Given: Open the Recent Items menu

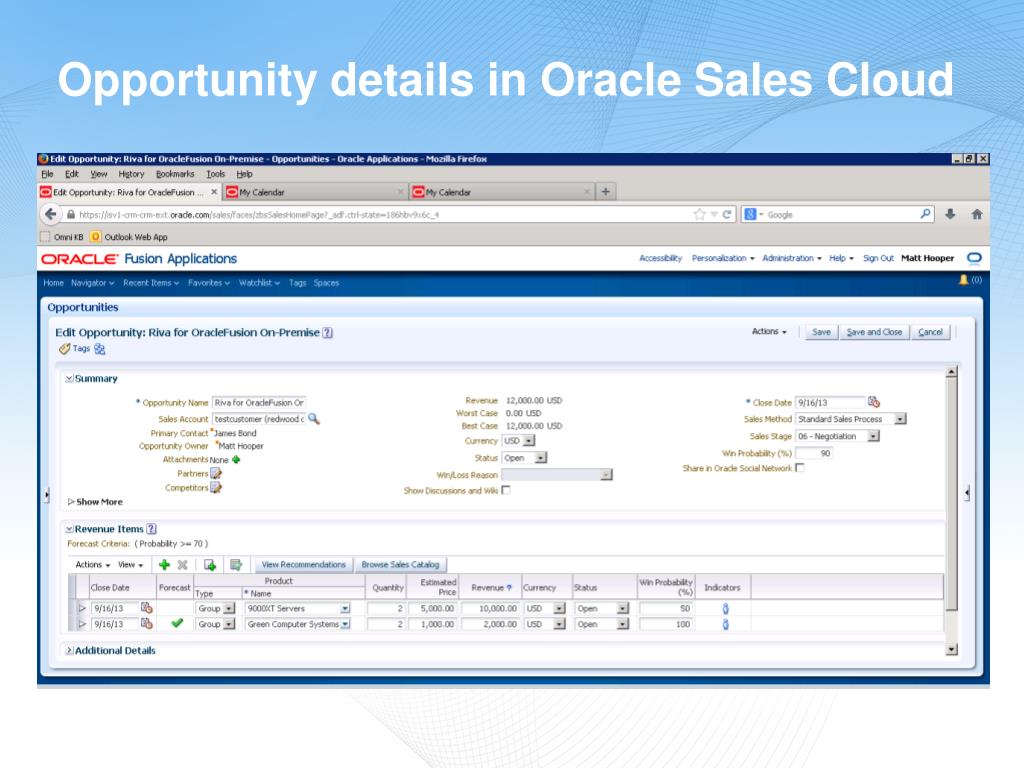Looking at the screenshot, I should [151, 283].
